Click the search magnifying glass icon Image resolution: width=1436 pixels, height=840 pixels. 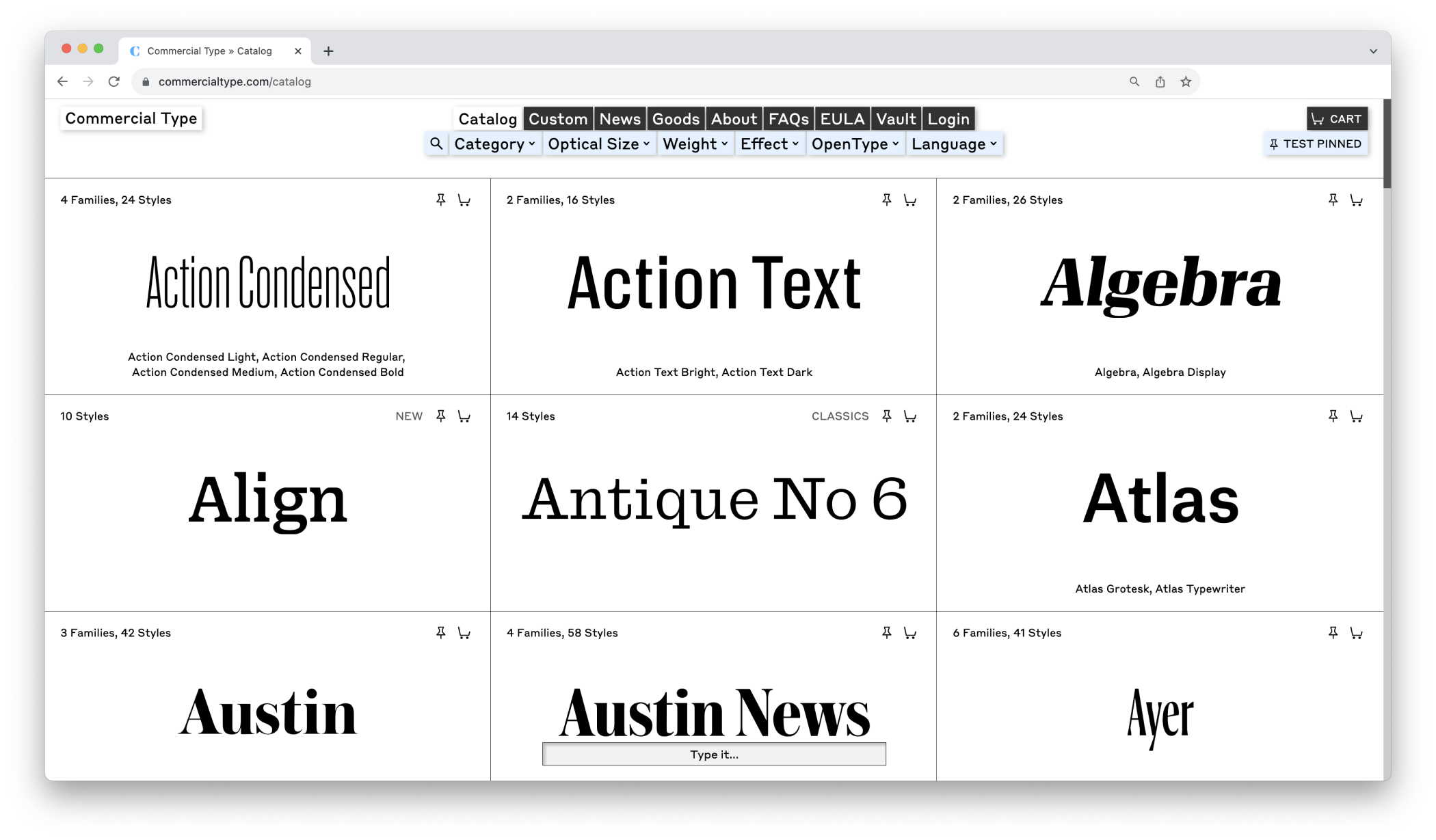pos(436,144)
